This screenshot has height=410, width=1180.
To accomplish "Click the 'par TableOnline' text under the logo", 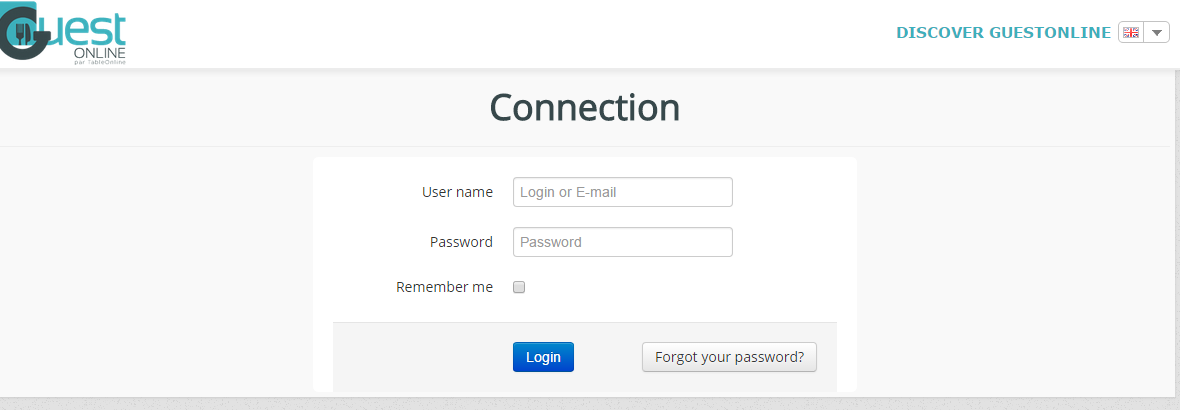I will click(99, 61).
